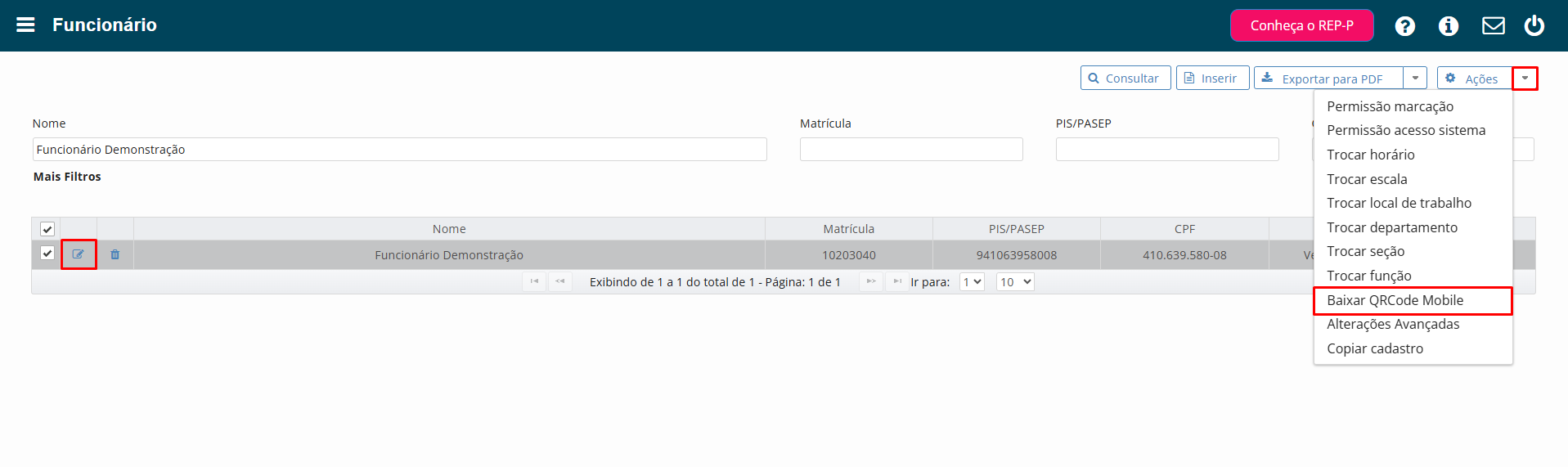
Task: Collapse the Ações dropdown arrow
Action: coord(1525,78)
